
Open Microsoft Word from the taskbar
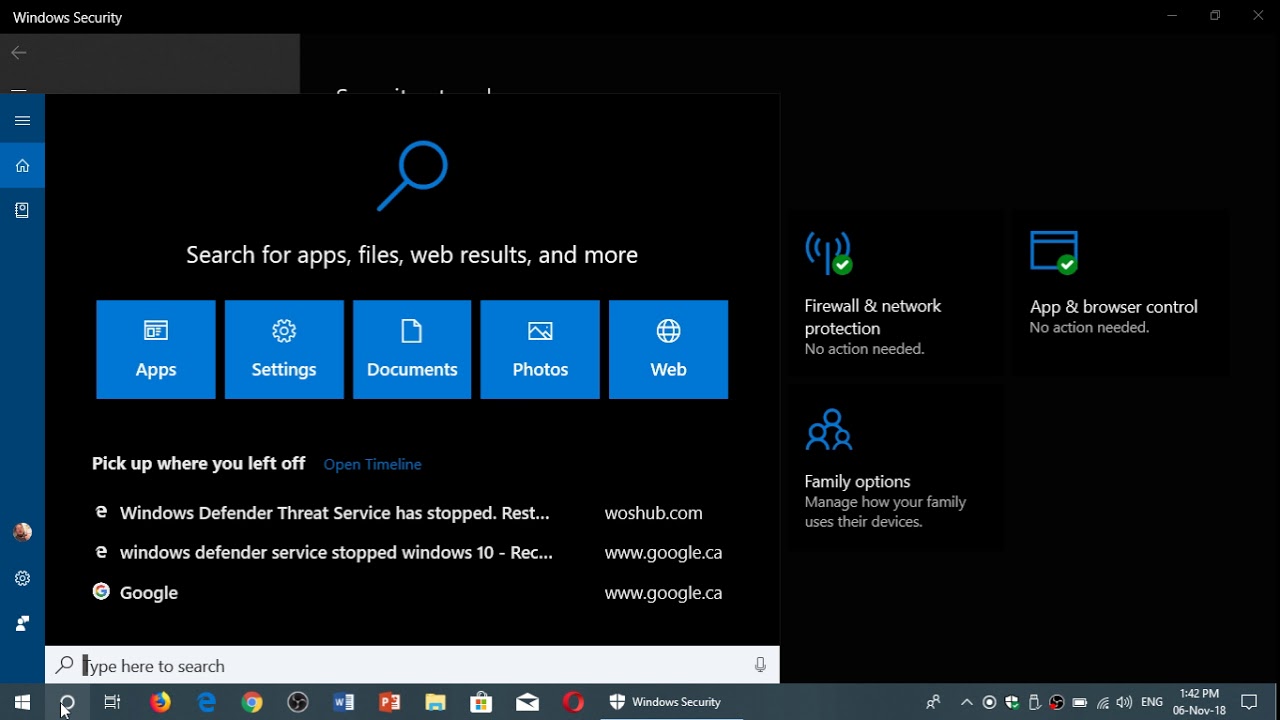(x=344, y=702)
